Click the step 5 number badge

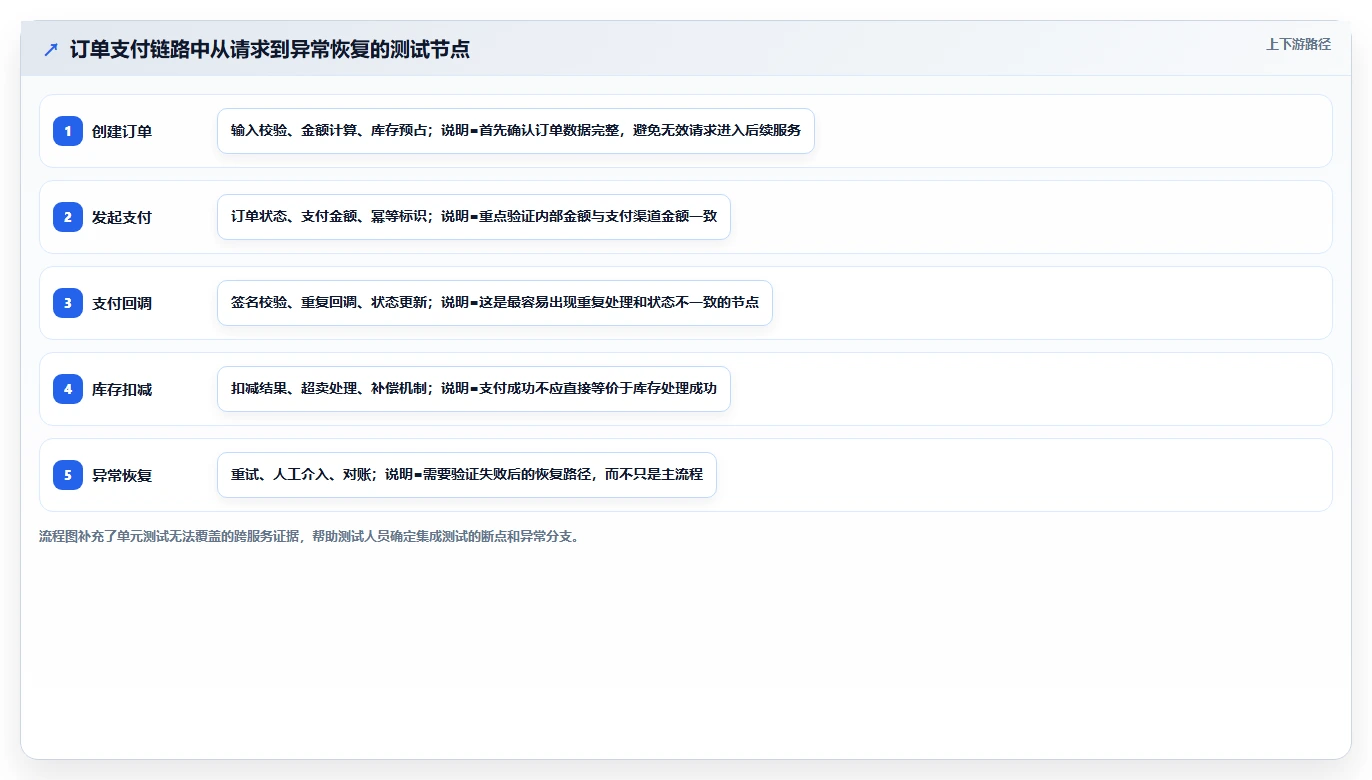68,475
